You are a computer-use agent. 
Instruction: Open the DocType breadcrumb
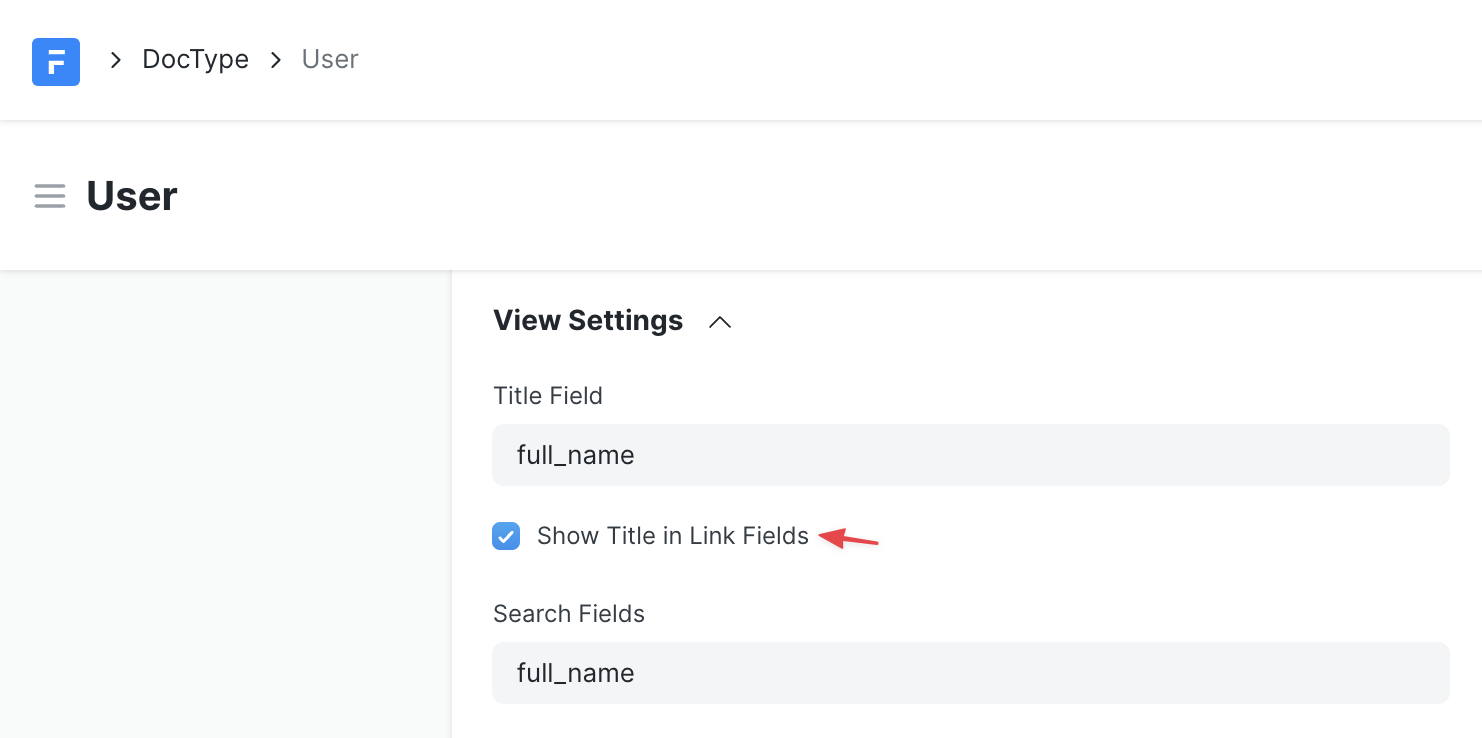coord(195,60)
